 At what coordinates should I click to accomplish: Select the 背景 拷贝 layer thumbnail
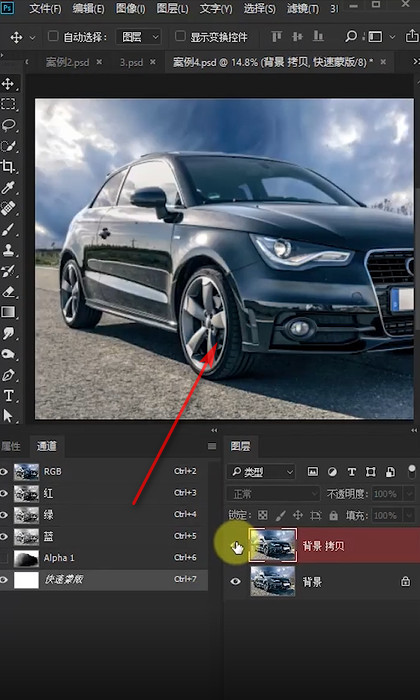pos(273,545)
